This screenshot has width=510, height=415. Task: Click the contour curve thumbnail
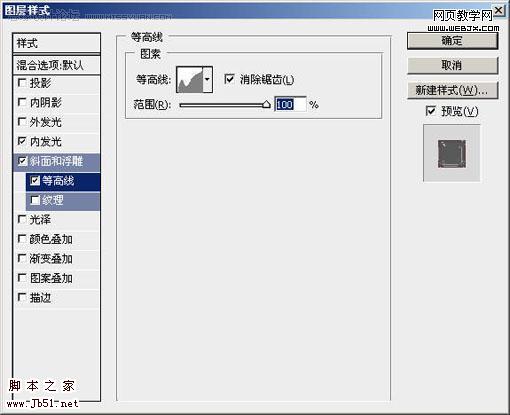coord(190,79)
